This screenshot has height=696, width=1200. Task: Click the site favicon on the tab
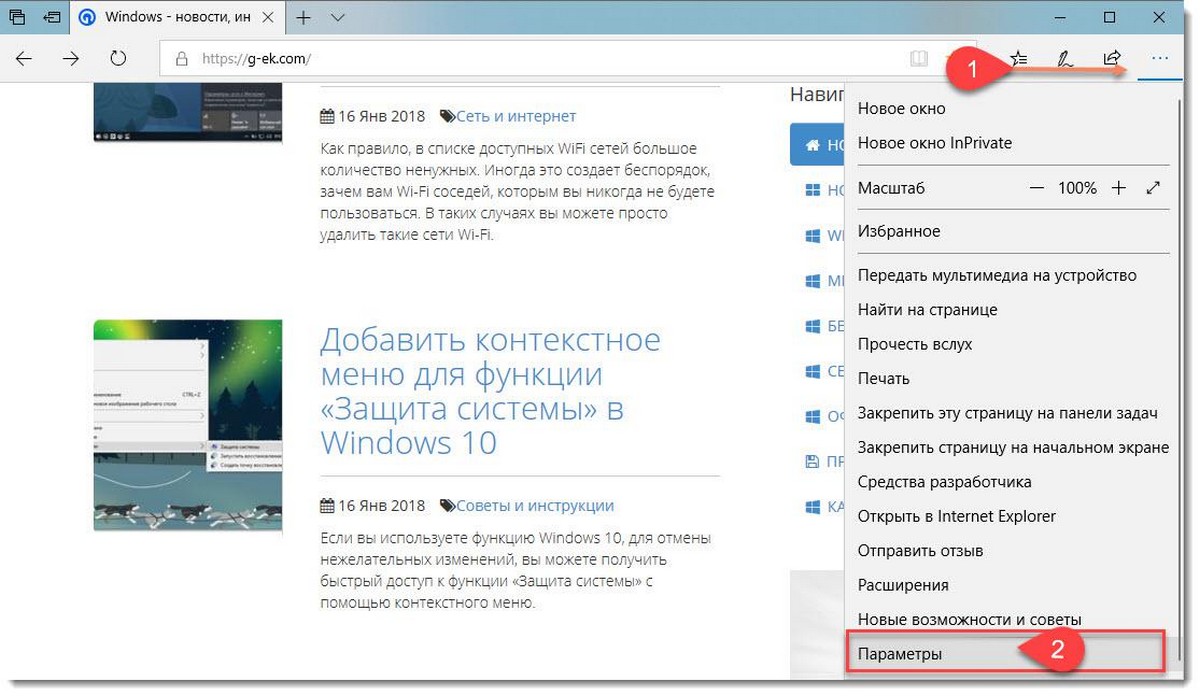87,18
